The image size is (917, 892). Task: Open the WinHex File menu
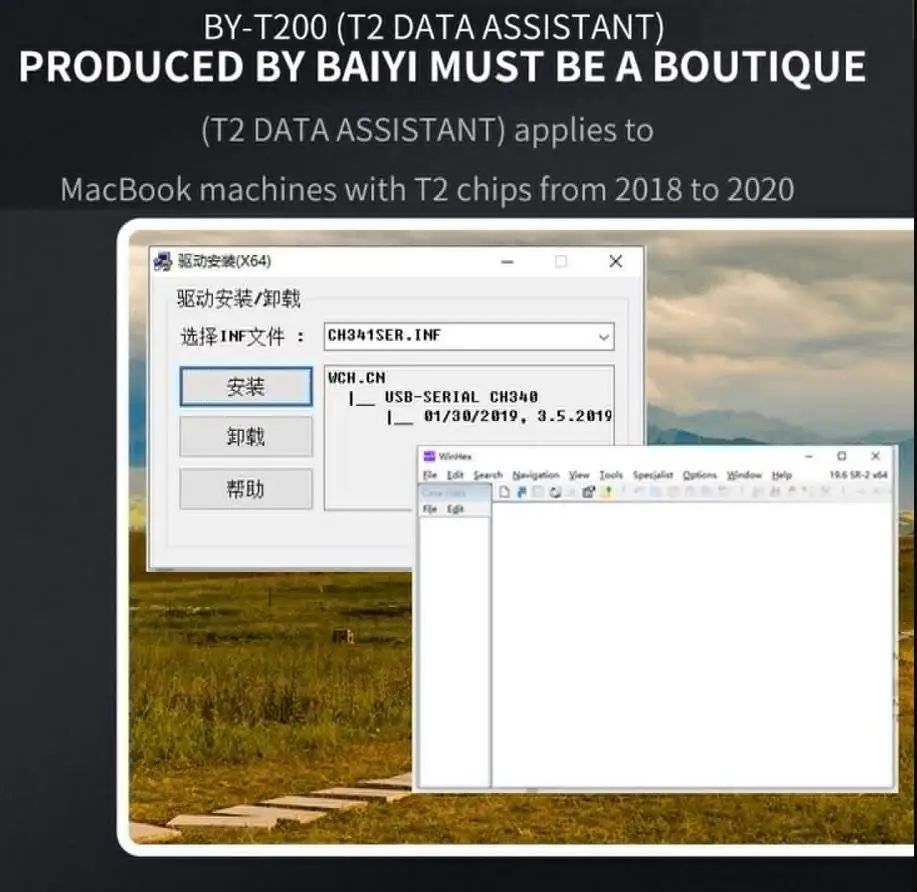coord(430,475)
